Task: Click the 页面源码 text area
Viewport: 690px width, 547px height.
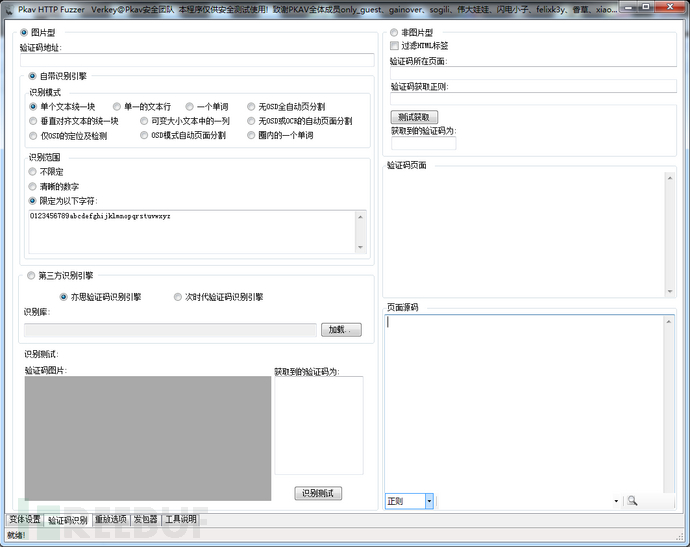Action: 524,404
